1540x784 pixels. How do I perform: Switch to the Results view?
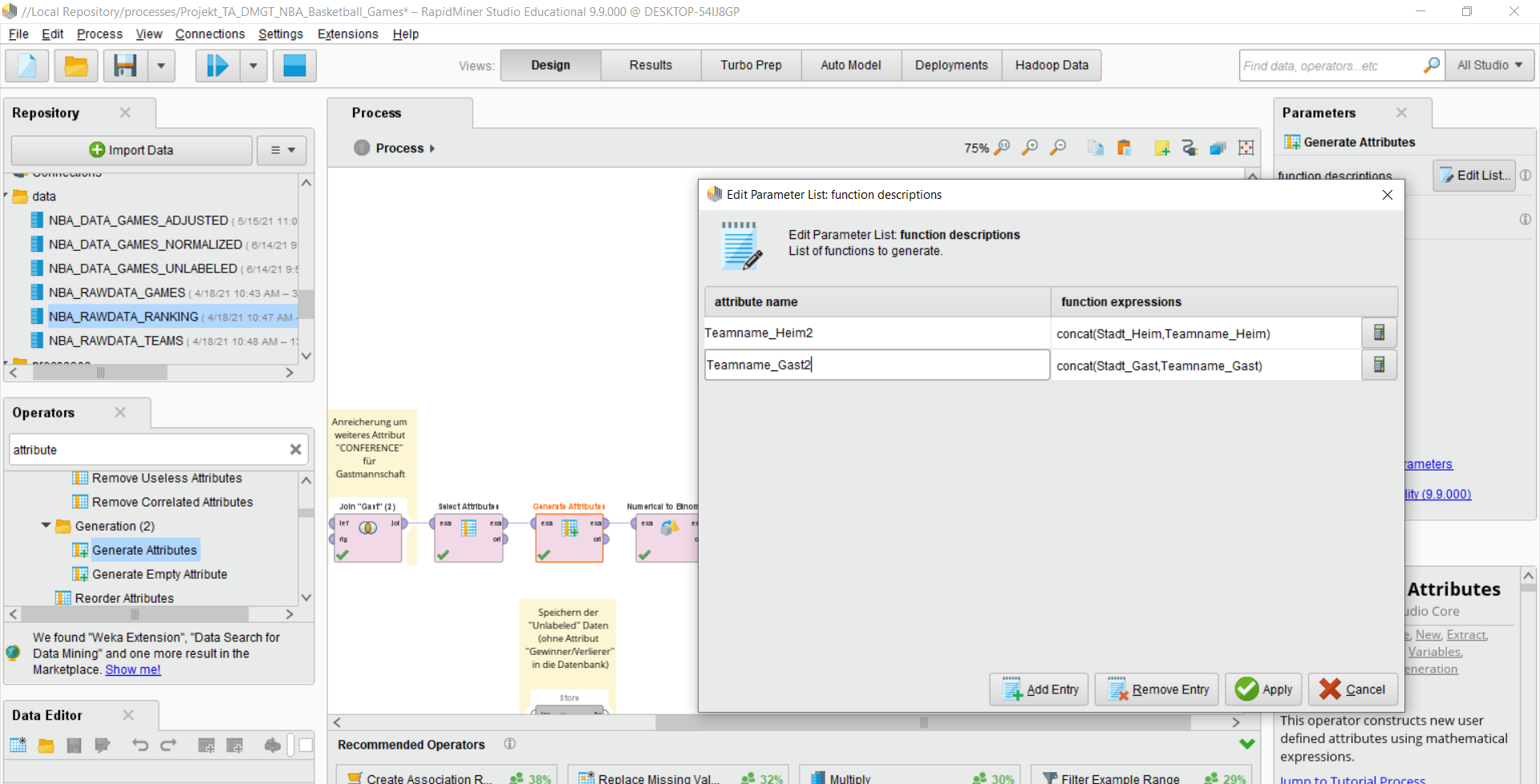[650, 65]
